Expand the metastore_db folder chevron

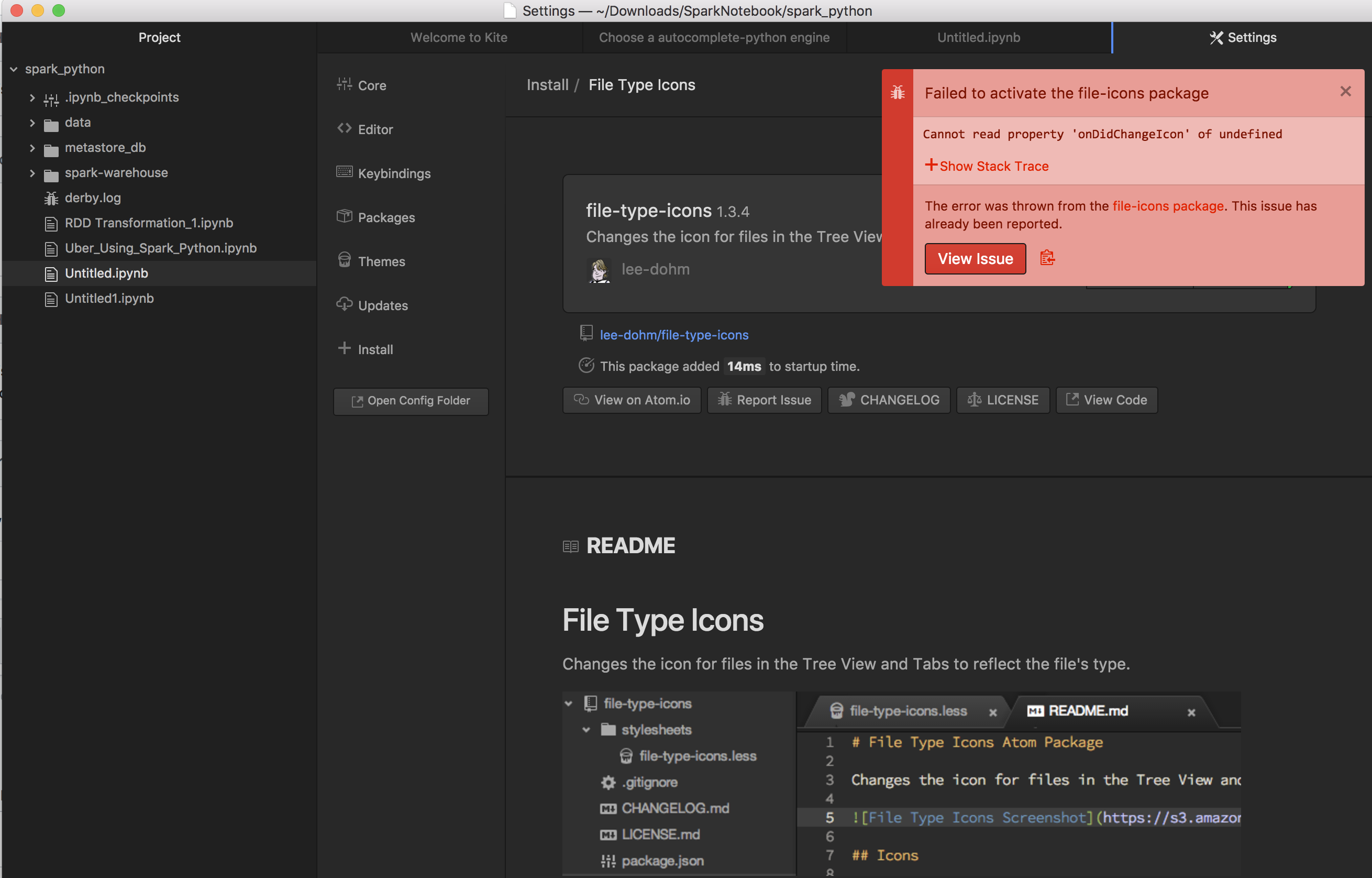(32, 148)
